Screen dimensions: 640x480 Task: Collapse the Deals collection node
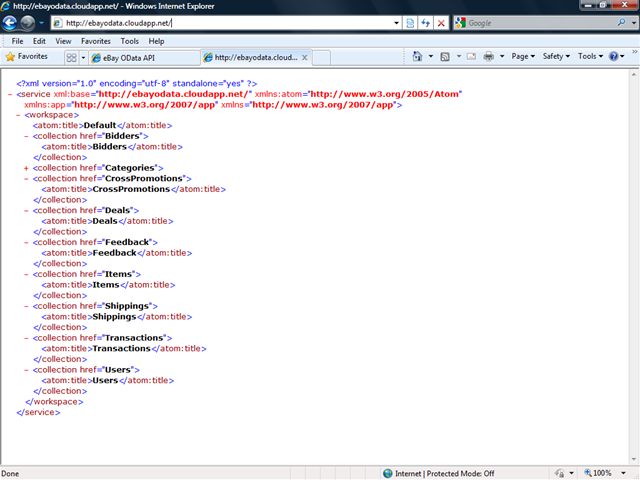point(26,211)
